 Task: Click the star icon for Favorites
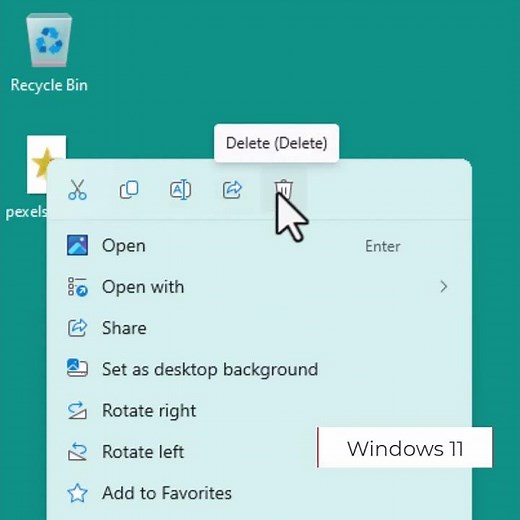click(x=77, y=493)
